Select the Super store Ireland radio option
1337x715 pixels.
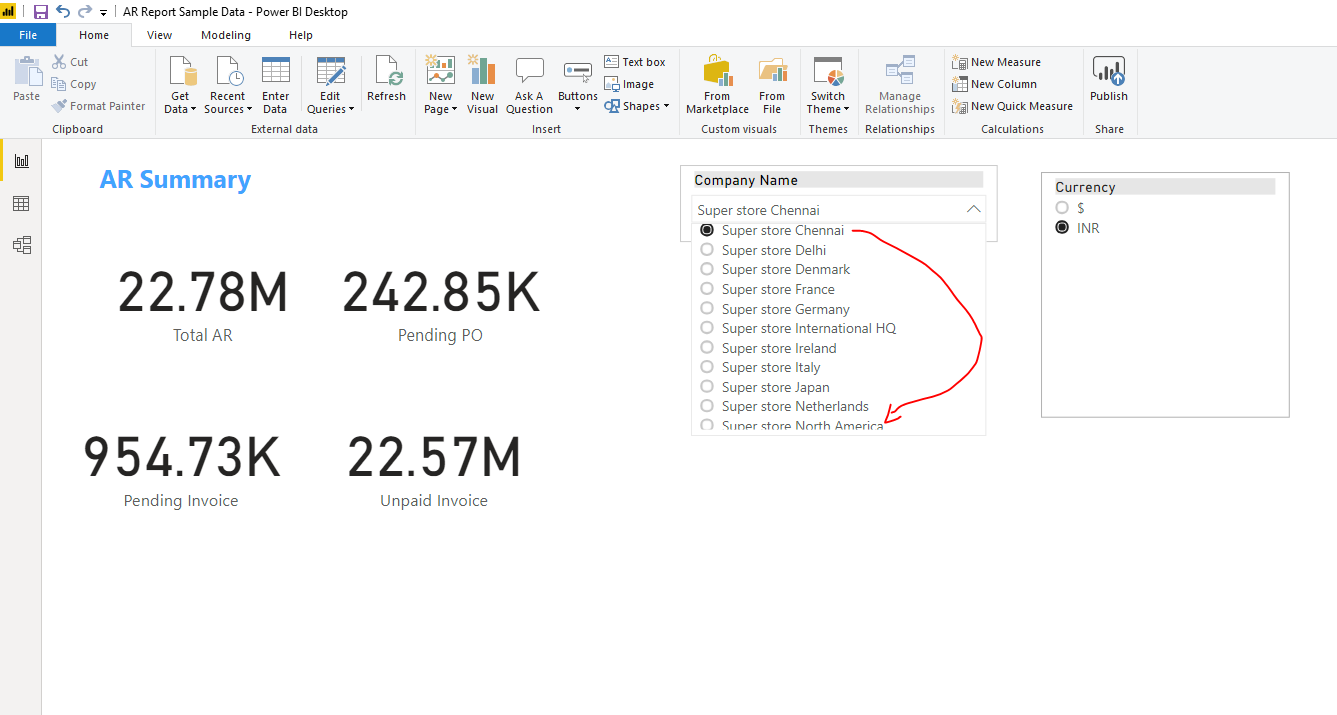point(707,348)
